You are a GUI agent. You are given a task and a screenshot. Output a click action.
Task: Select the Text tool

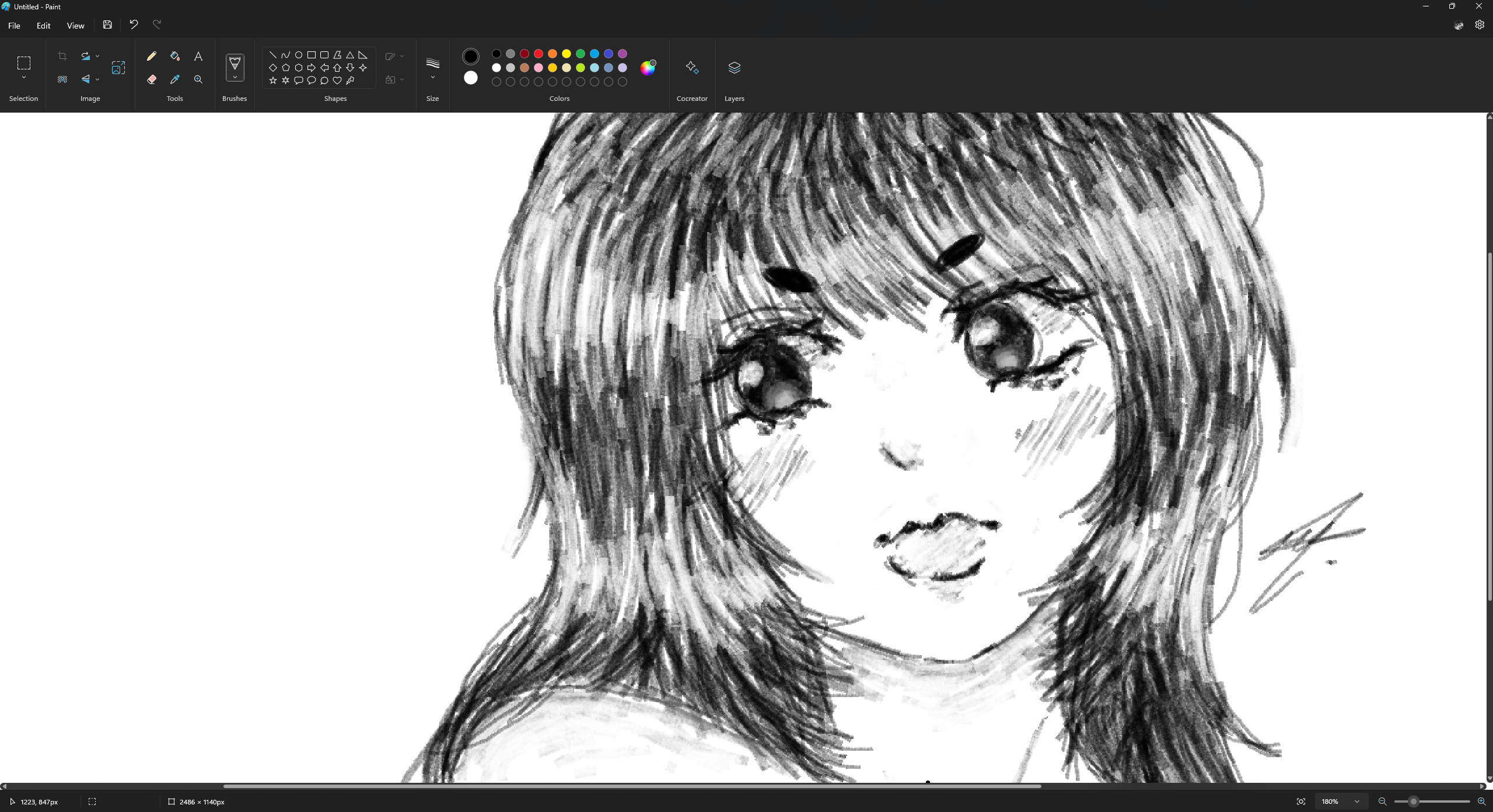198,56
